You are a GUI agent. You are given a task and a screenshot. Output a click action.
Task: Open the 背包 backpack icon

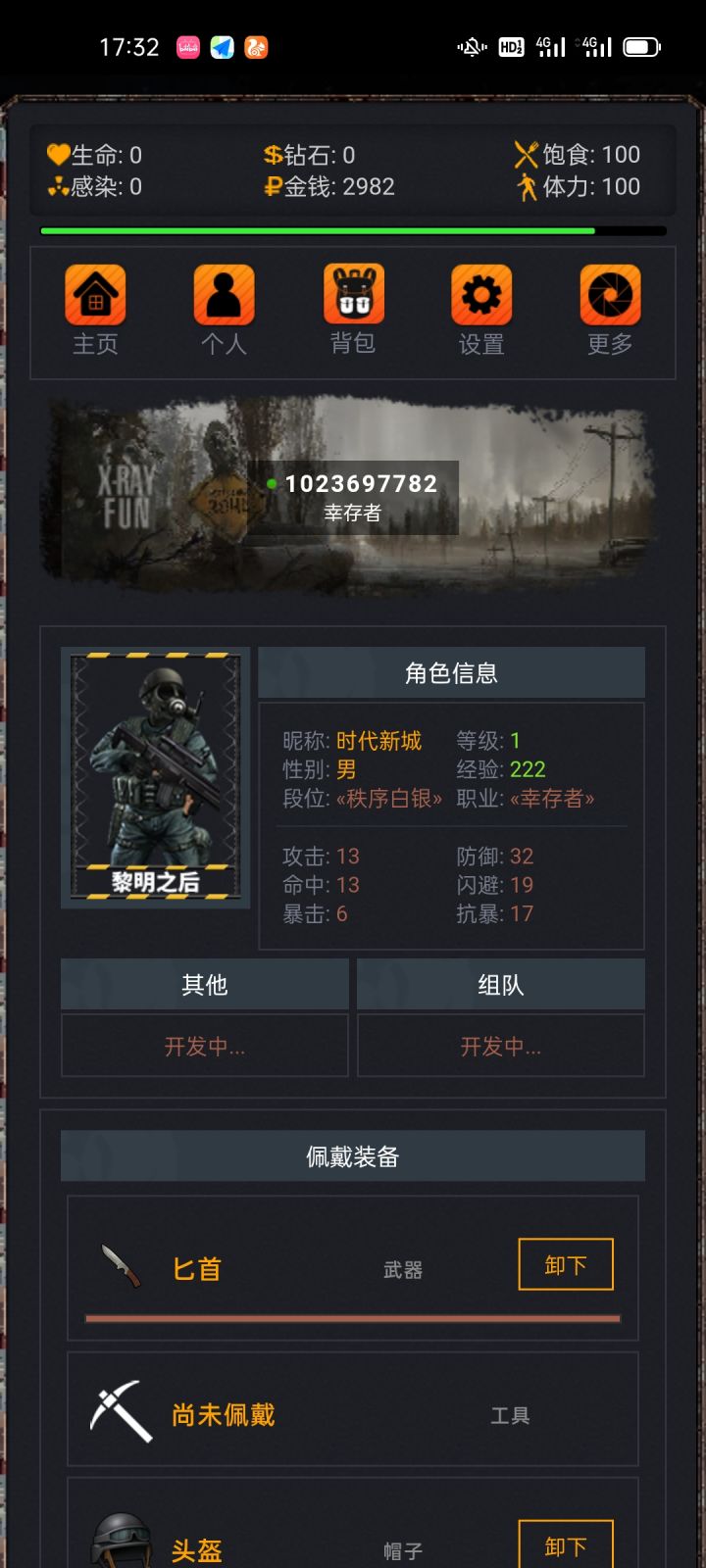[x=353, y=294]
